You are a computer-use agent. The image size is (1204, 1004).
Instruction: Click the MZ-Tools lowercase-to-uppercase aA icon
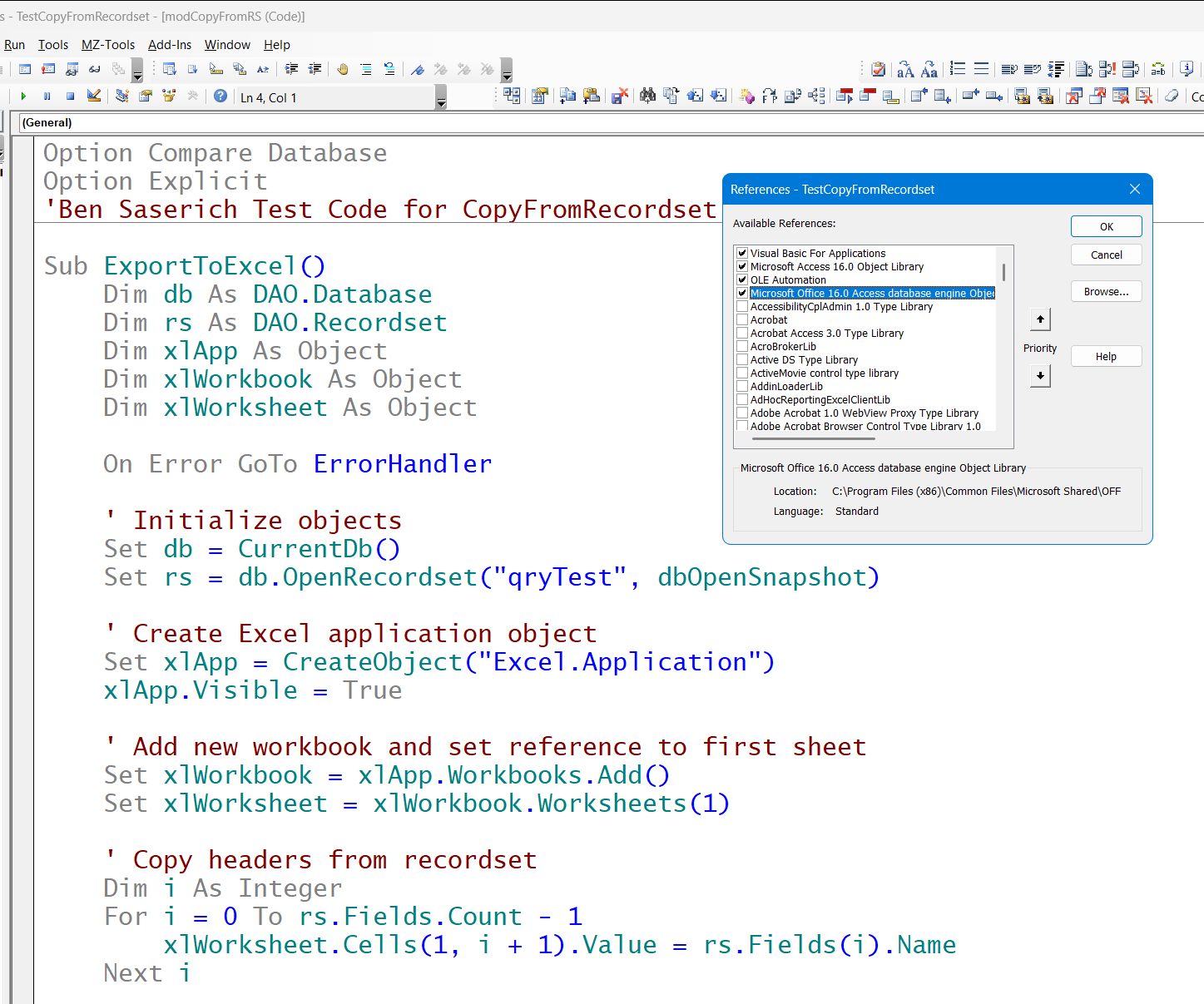pyautogui.click(x=905, y=70)
